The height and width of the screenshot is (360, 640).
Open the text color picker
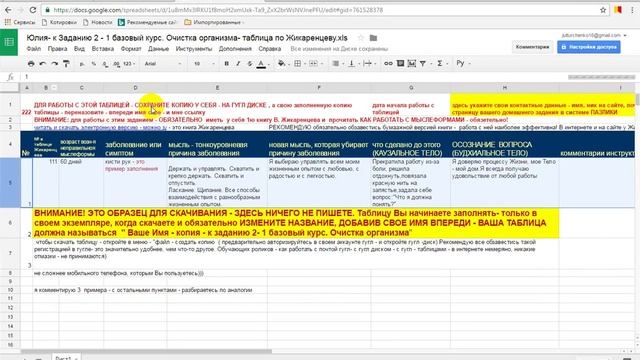(x=262, y=64)
